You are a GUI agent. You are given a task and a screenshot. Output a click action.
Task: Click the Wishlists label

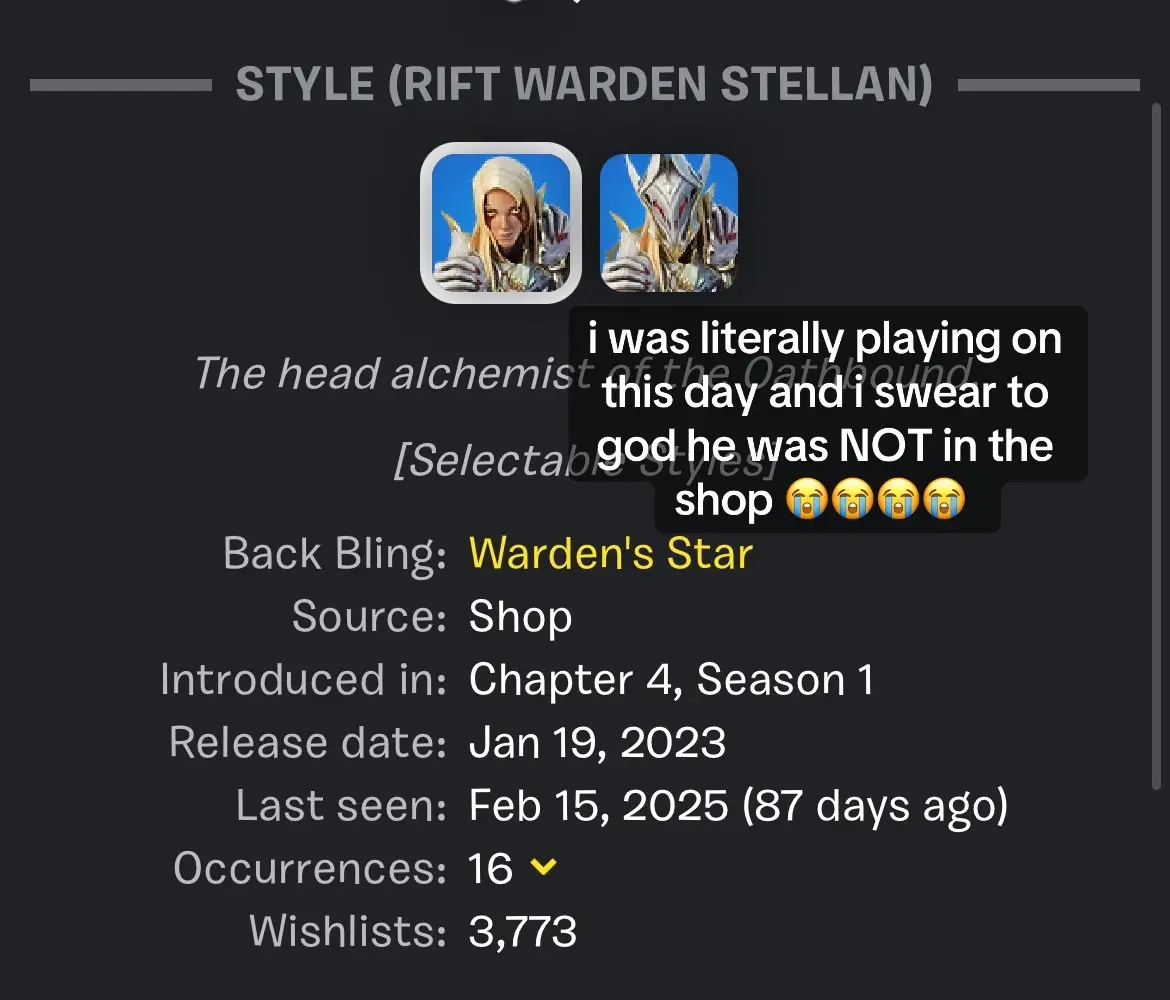pos(348,931)
